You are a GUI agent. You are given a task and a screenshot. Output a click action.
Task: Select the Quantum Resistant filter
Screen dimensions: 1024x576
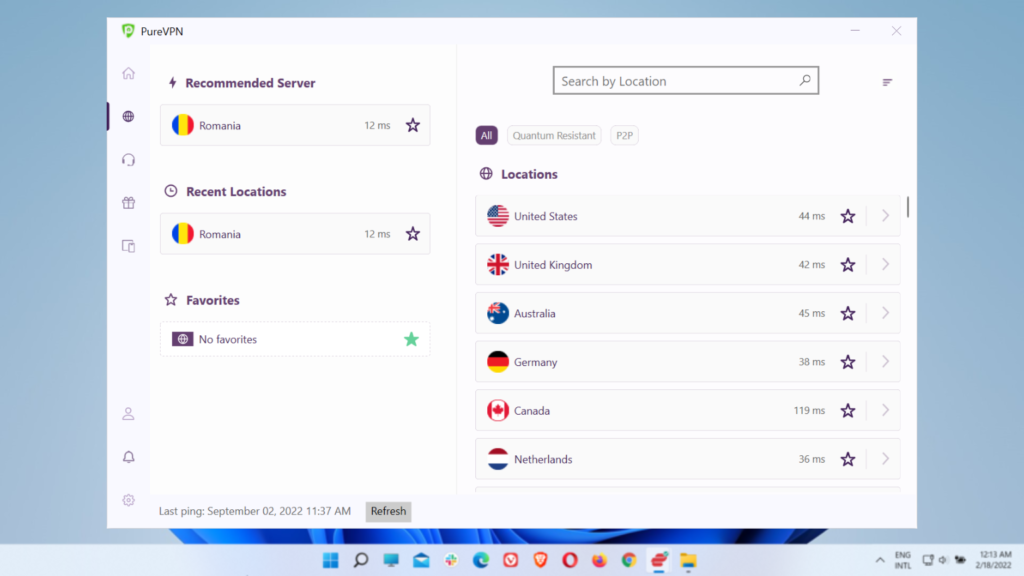[554, 135]
